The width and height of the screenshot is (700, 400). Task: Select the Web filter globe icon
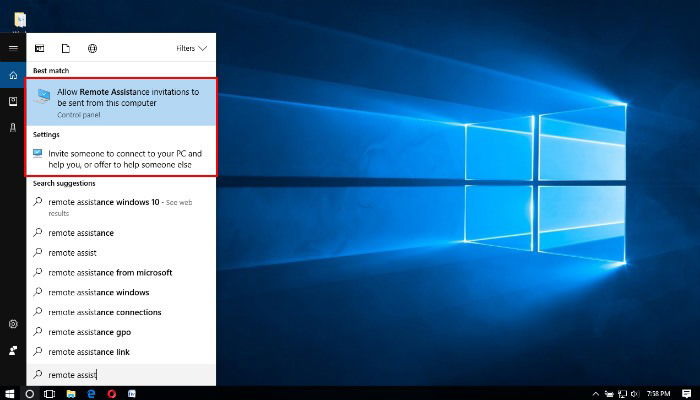coord(92,48)
